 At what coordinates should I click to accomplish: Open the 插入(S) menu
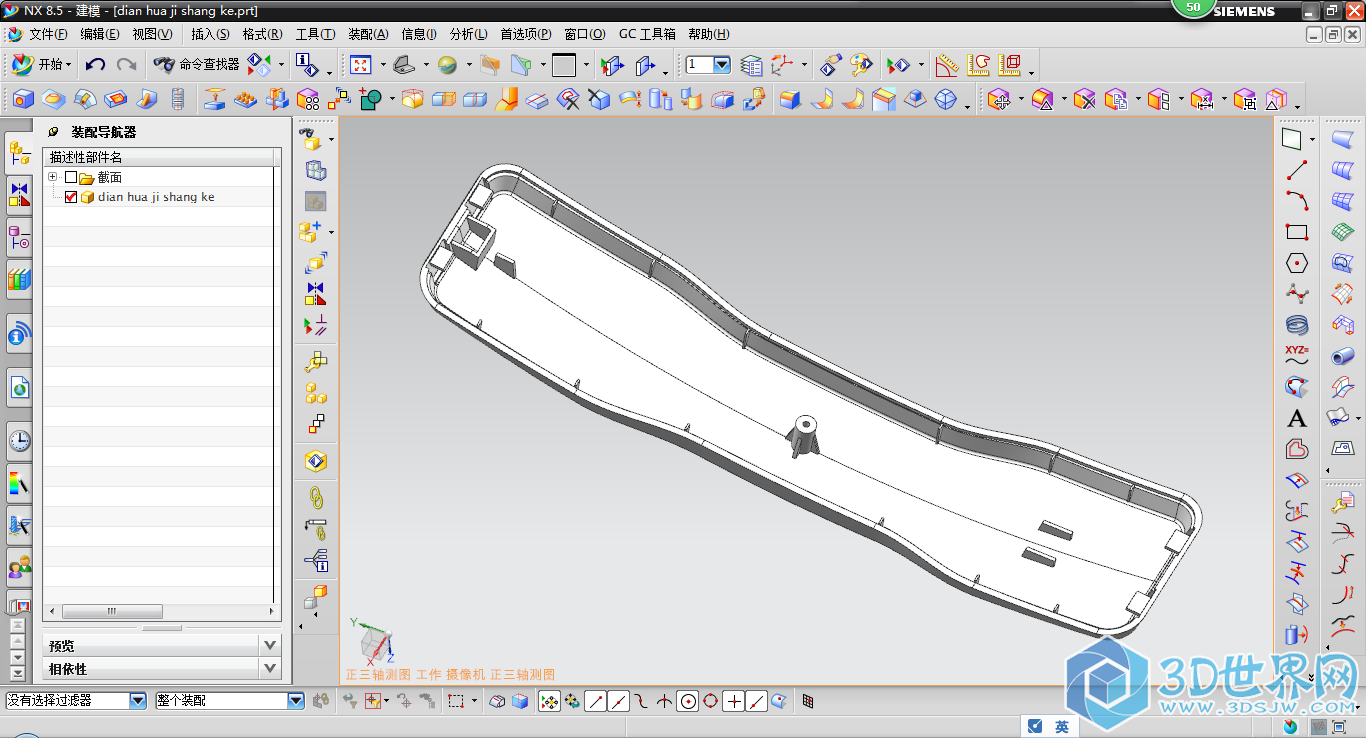click(x=210, y=34)
